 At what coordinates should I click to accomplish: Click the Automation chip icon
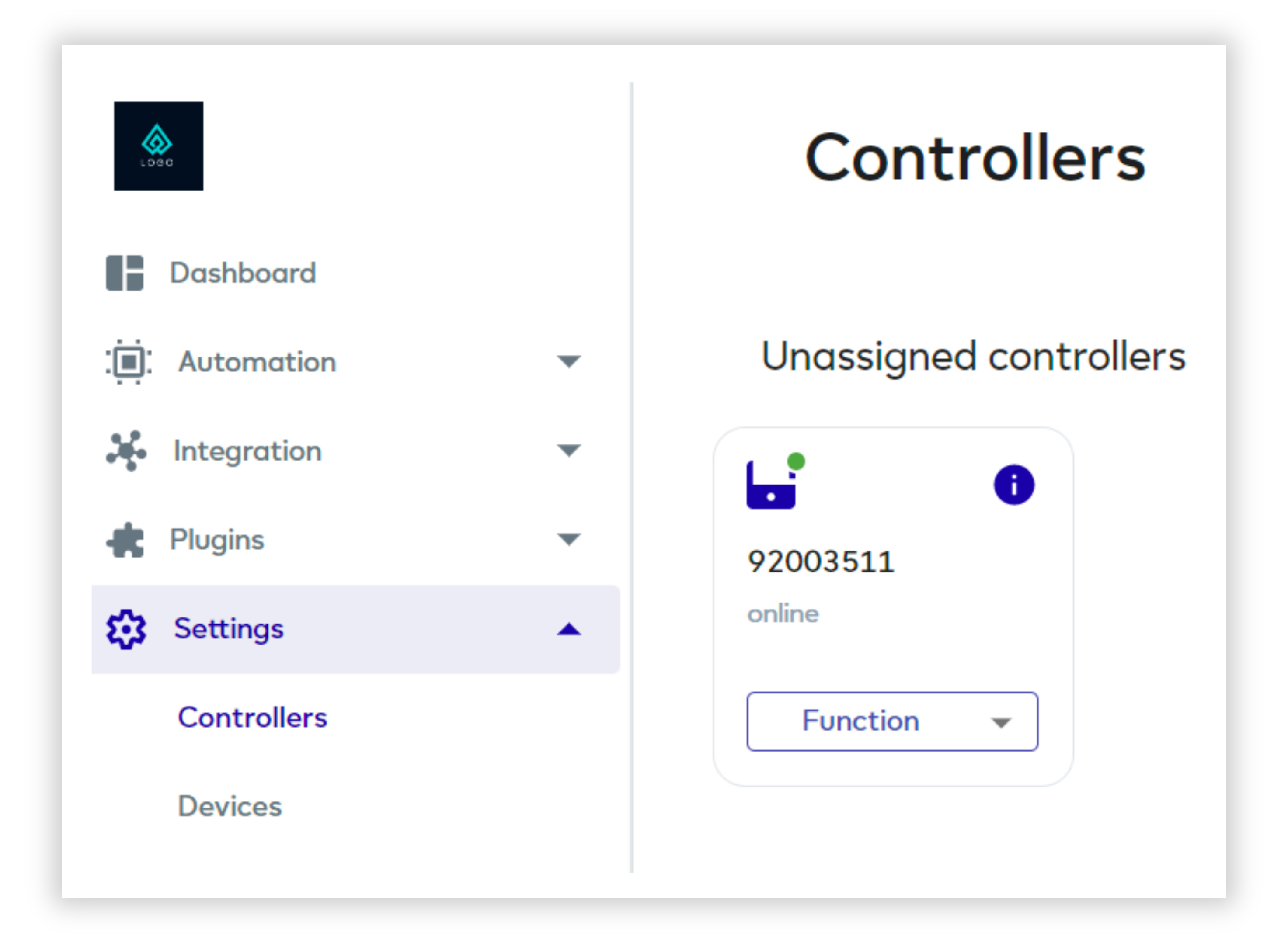[x=129, y=362]
